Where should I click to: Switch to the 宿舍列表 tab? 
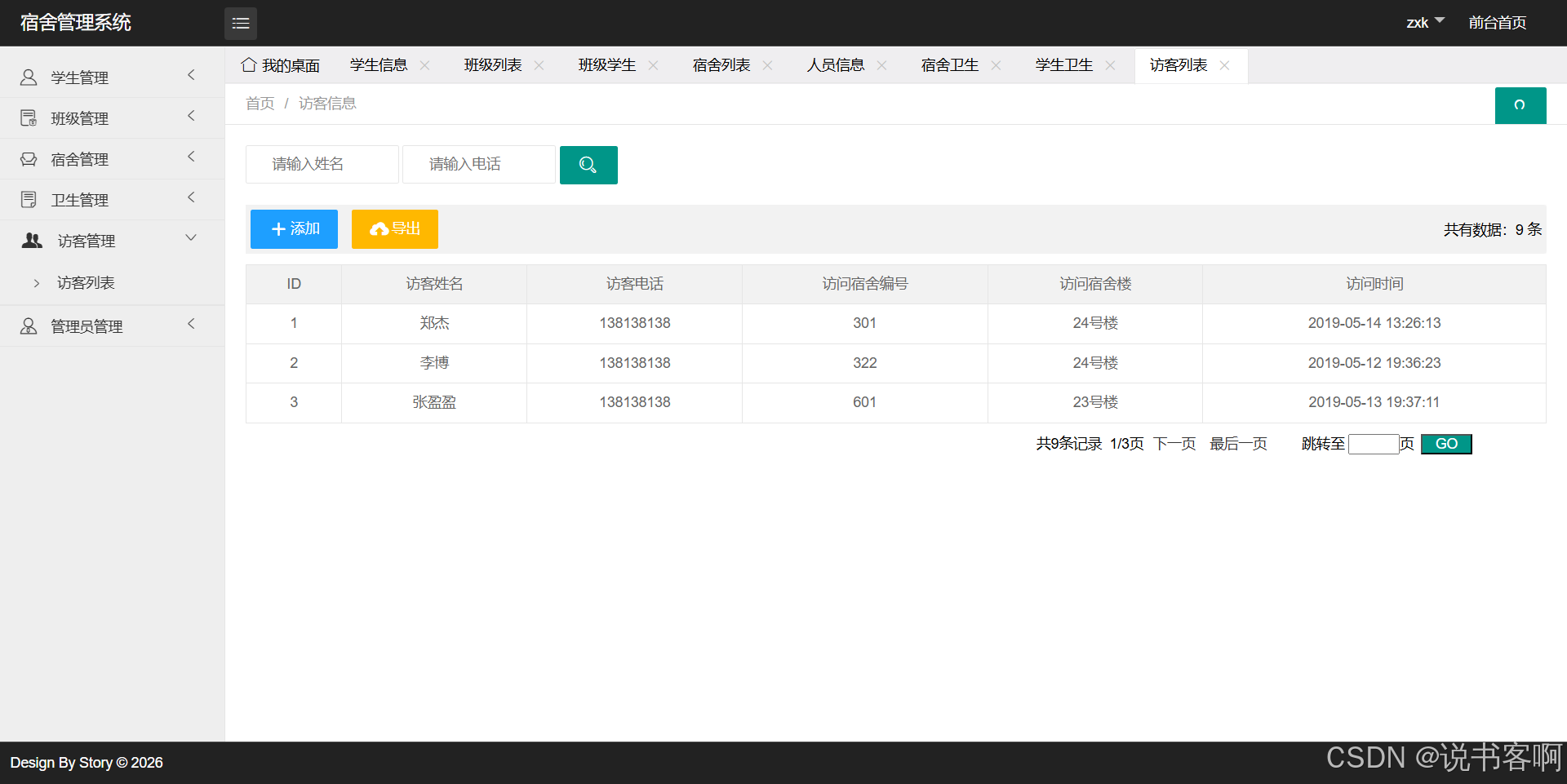pyautogui.click(x=721, y=65)
